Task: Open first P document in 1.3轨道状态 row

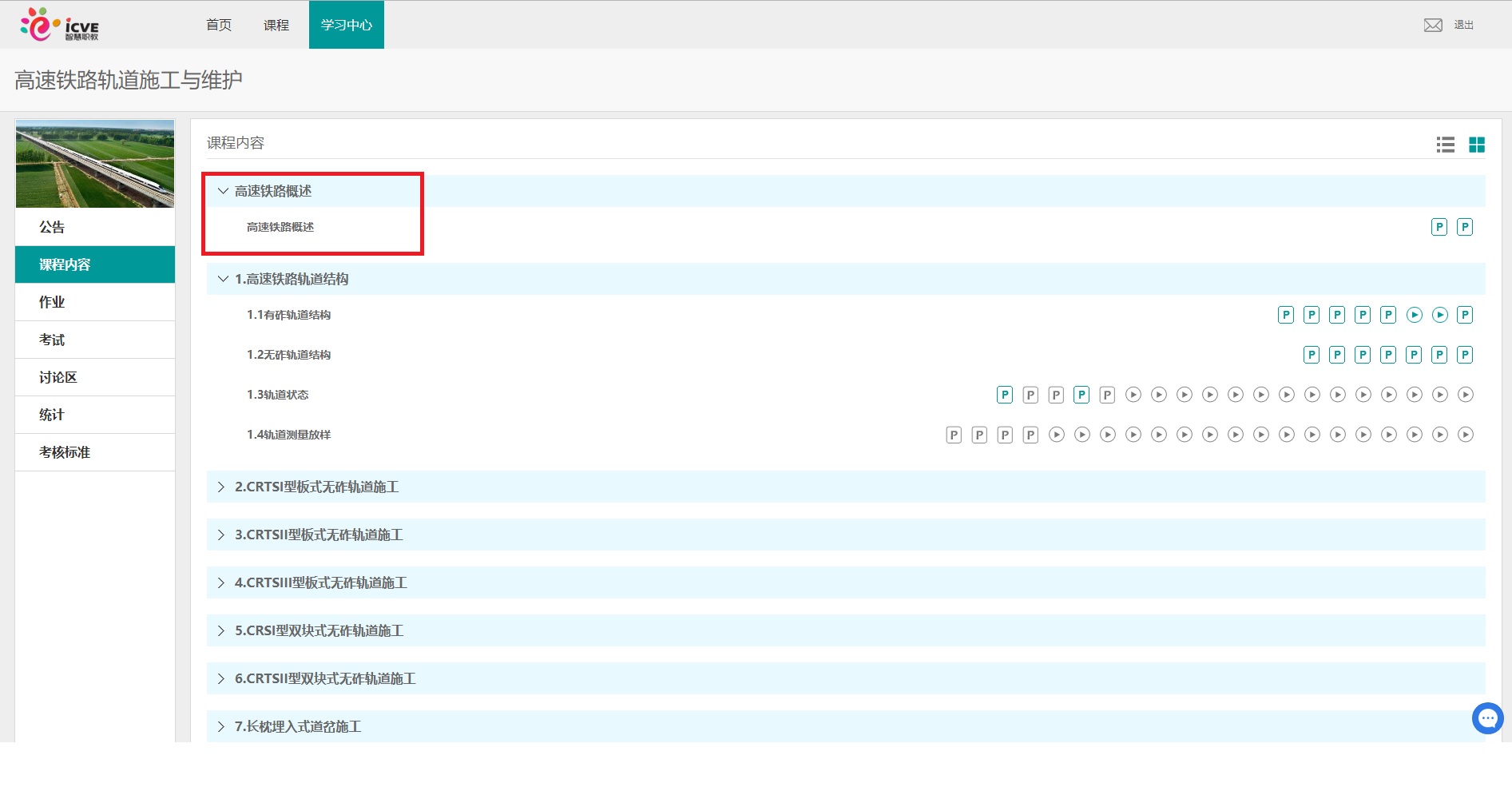Action: tap(1005, 395)
